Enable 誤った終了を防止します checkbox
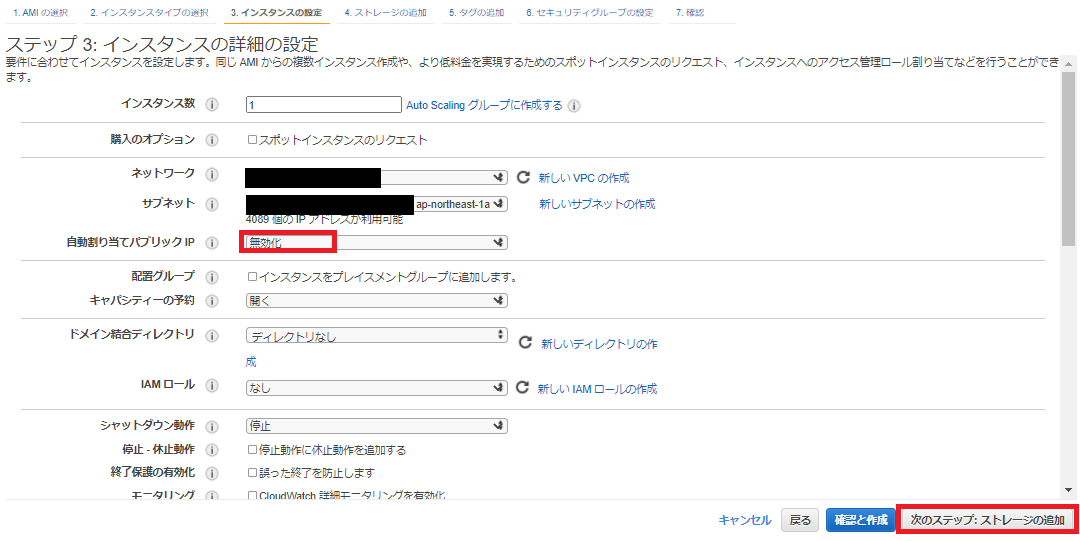The height and width of the screenshot is (541, 1080). coord(252,473)
